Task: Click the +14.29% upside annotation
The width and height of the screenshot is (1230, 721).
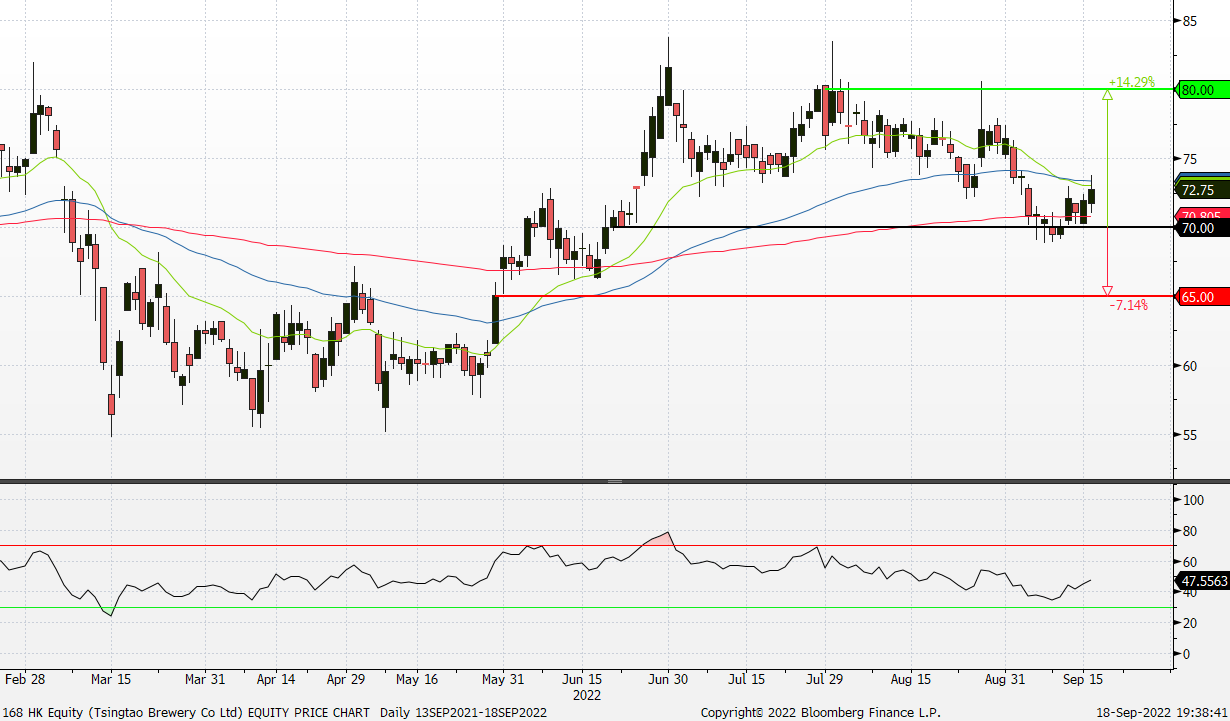Action: tap(1131, 82)
